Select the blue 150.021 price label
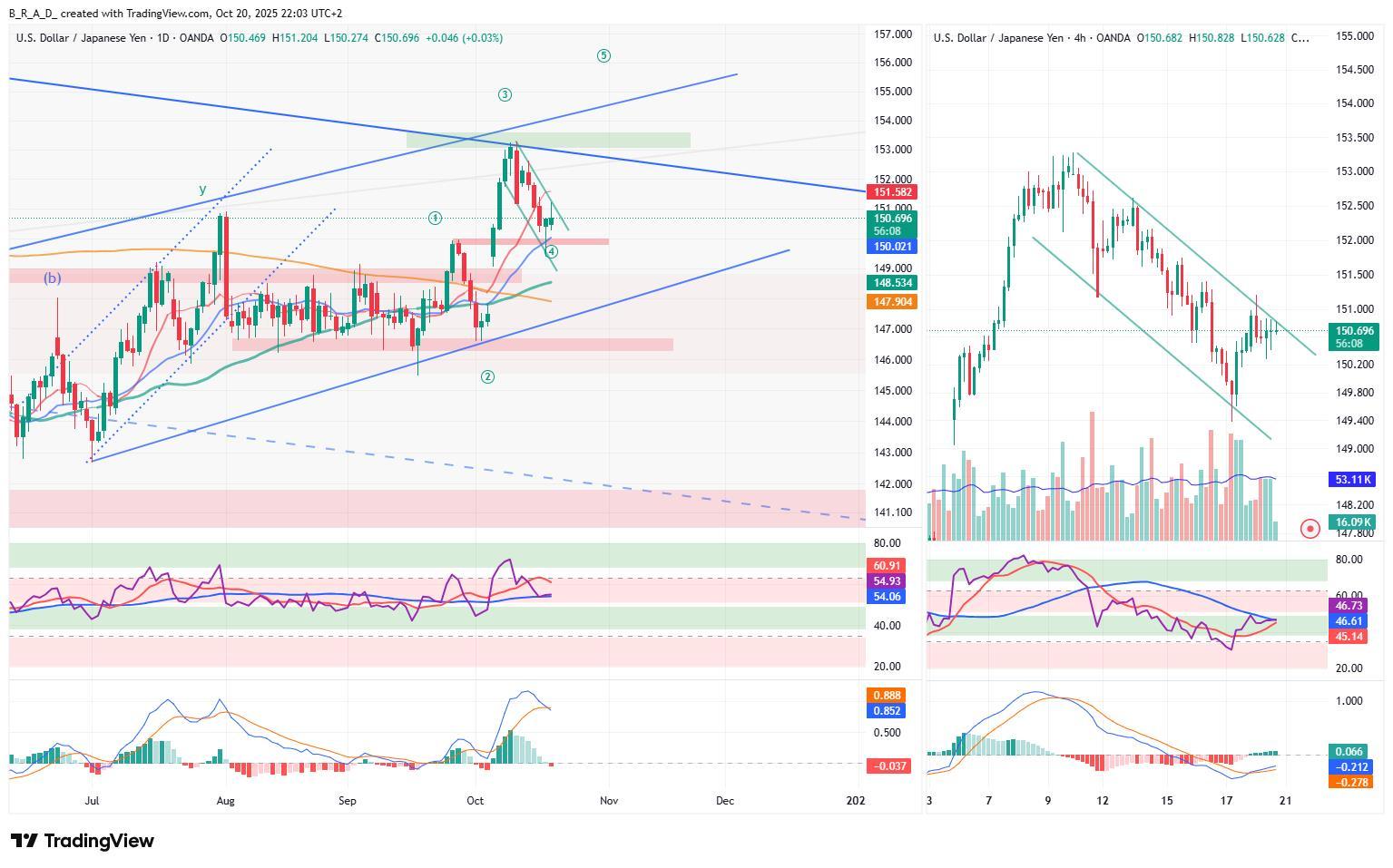 [892, 247]
